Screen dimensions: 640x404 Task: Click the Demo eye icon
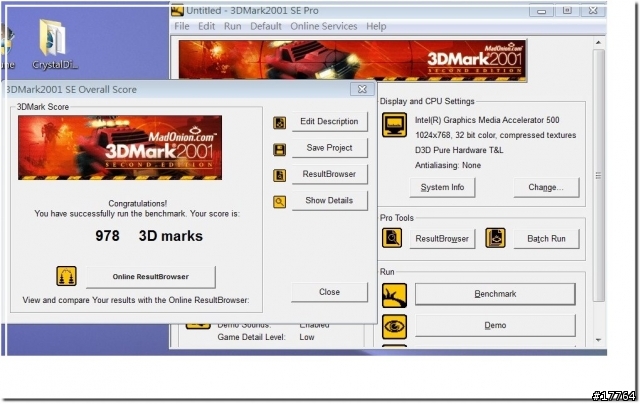pos(394,326)
